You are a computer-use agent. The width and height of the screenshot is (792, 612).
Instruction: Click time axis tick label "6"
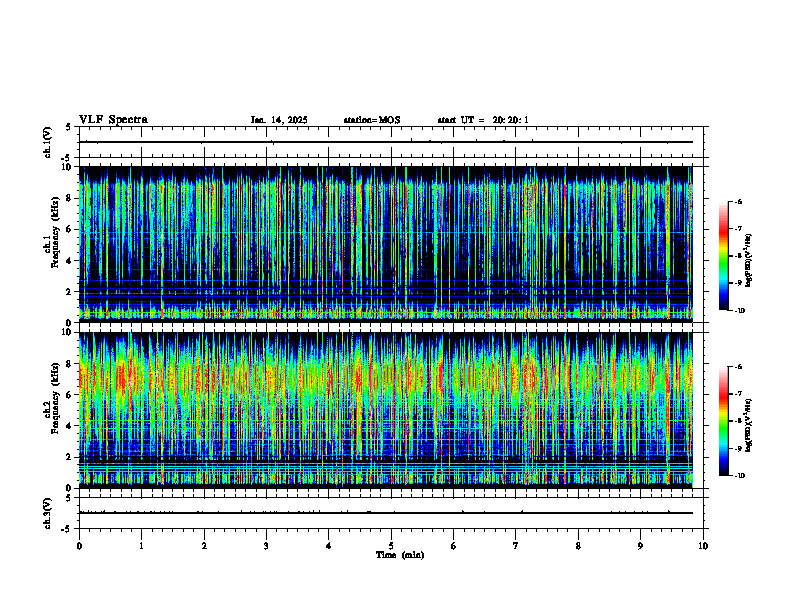tap(453, 546)
